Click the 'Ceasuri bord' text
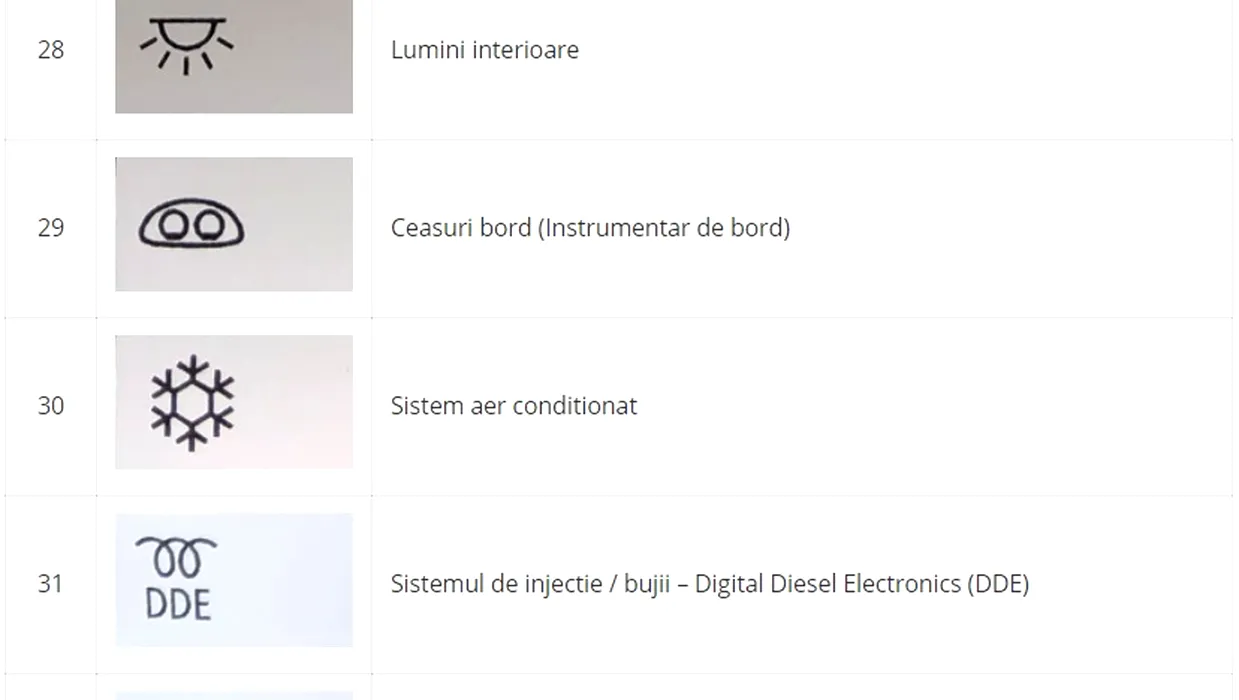1239x700 pixels. coord(461,228)
